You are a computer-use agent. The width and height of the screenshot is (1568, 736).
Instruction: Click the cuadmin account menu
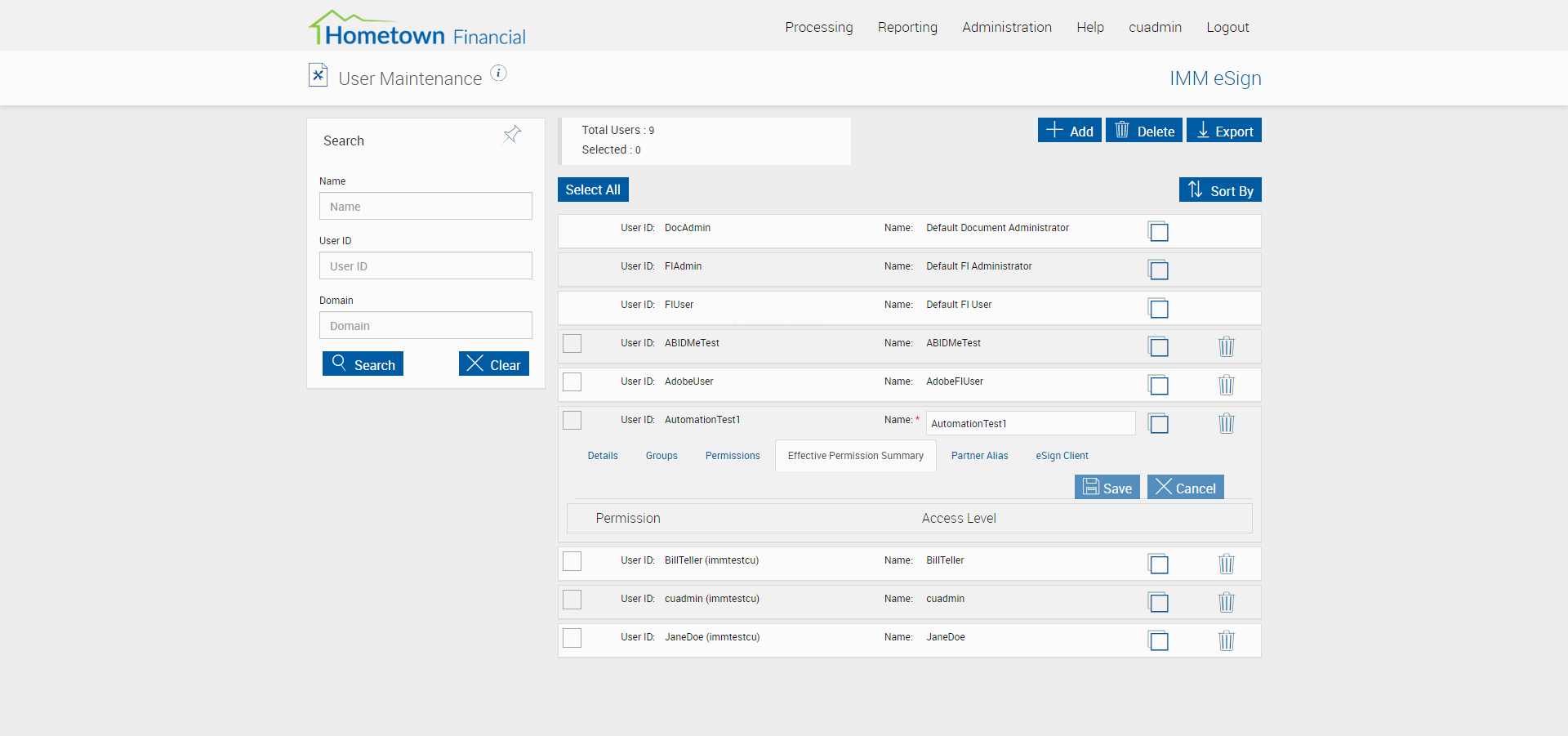pos(1155,27)
